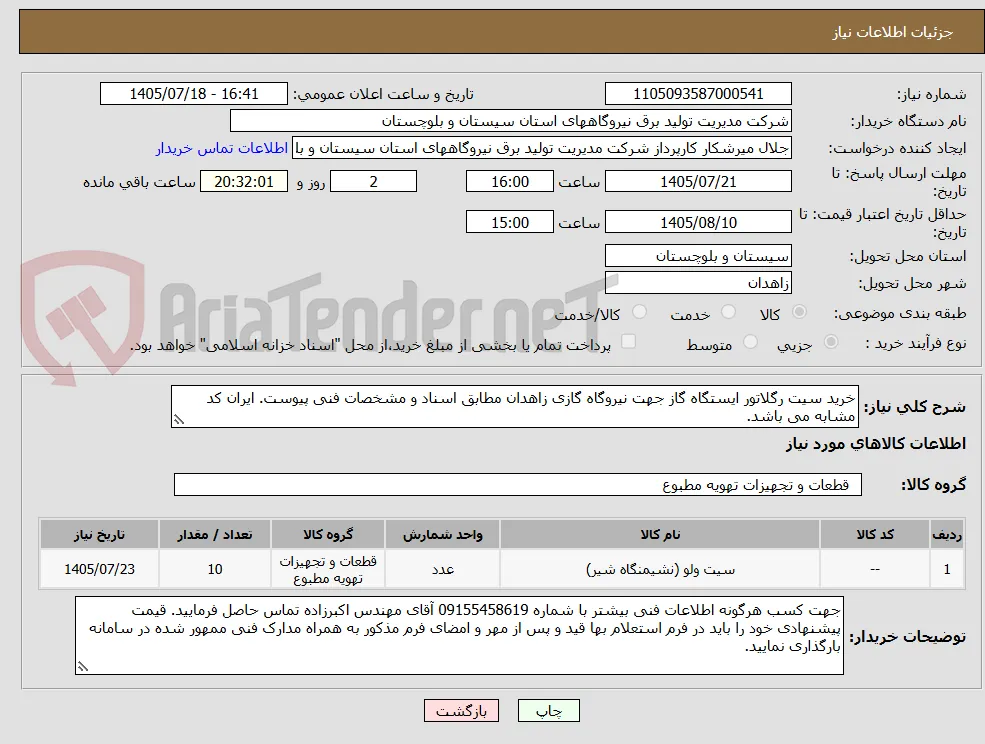Click the delivery city field زاهدان
This screenshot has width=985, height=744.
pos(698,283)
